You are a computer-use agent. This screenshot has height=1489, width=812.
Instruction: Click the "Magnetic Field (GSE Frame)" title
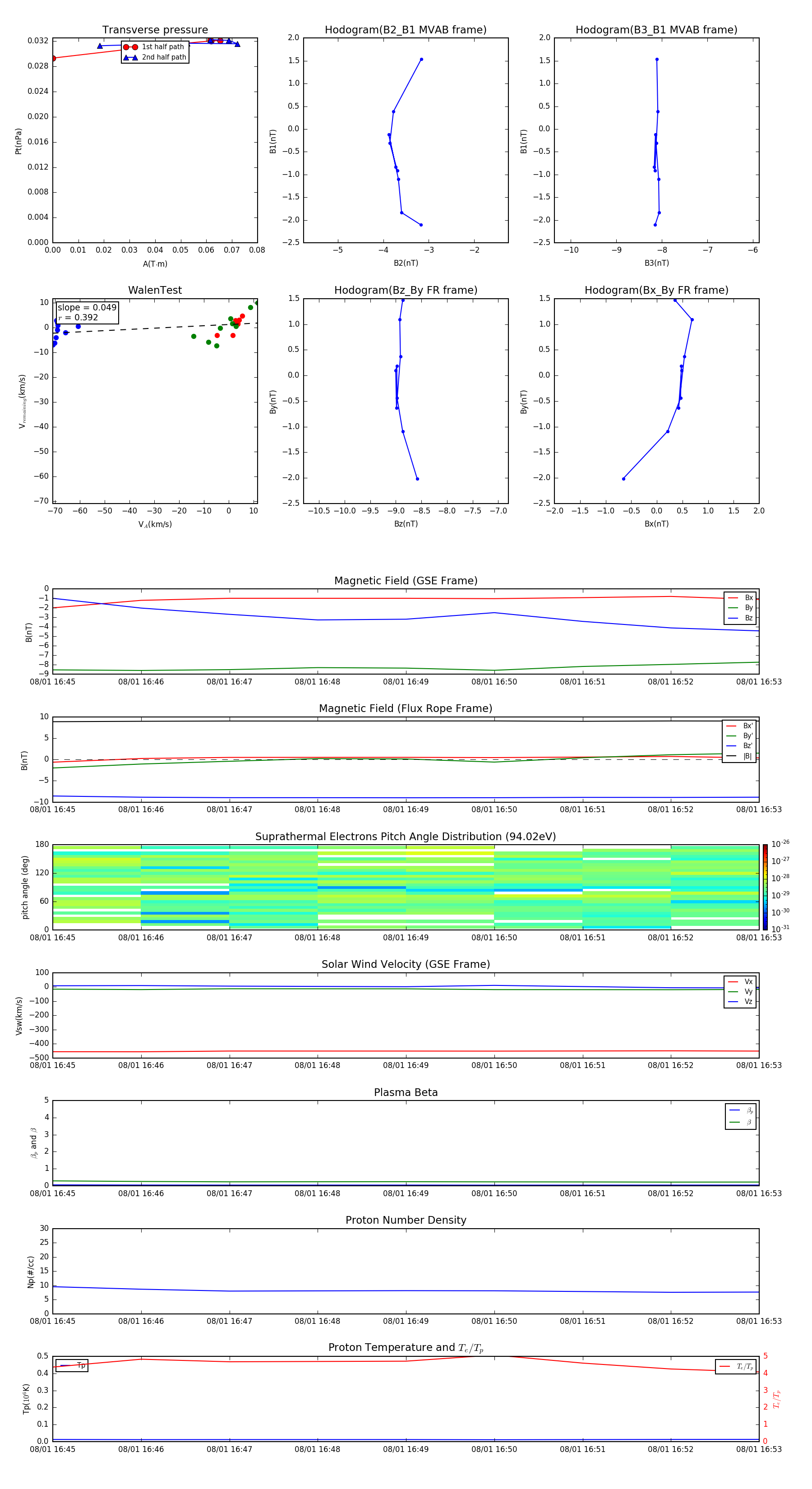click(x=406, y=581)
